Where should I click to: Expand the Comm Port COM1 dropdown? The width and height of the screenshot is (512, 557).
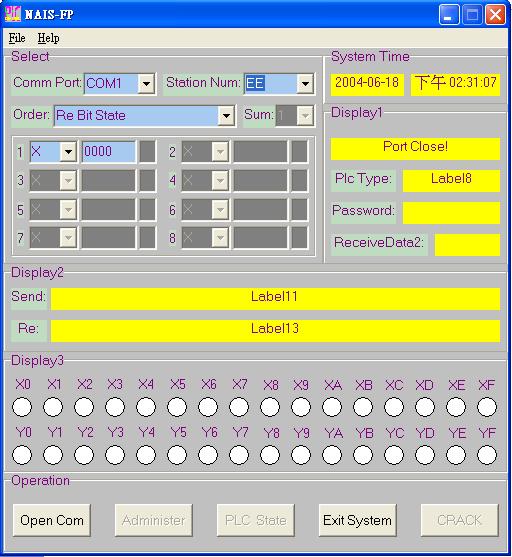(146, 84)
